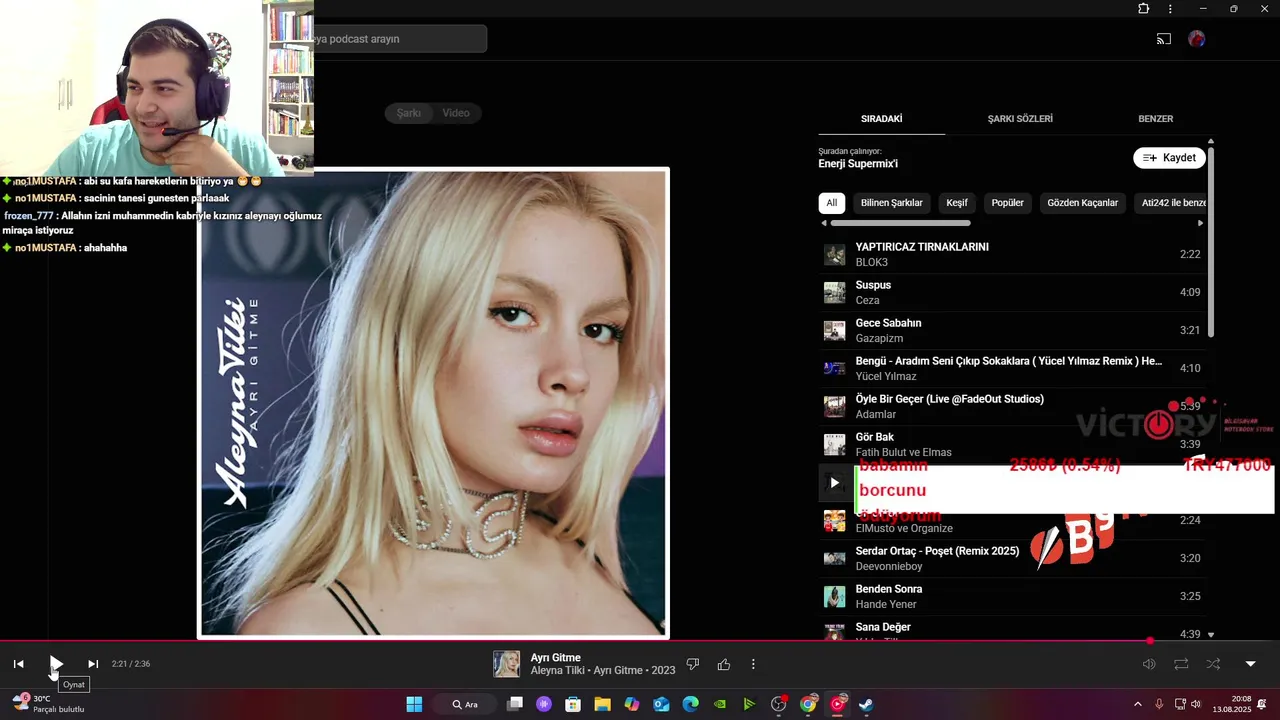Image resolution: width=1280 pixels, height=720 pixels.
Task: Select Sana Değer in the queue
Action: click(1012, 630)
